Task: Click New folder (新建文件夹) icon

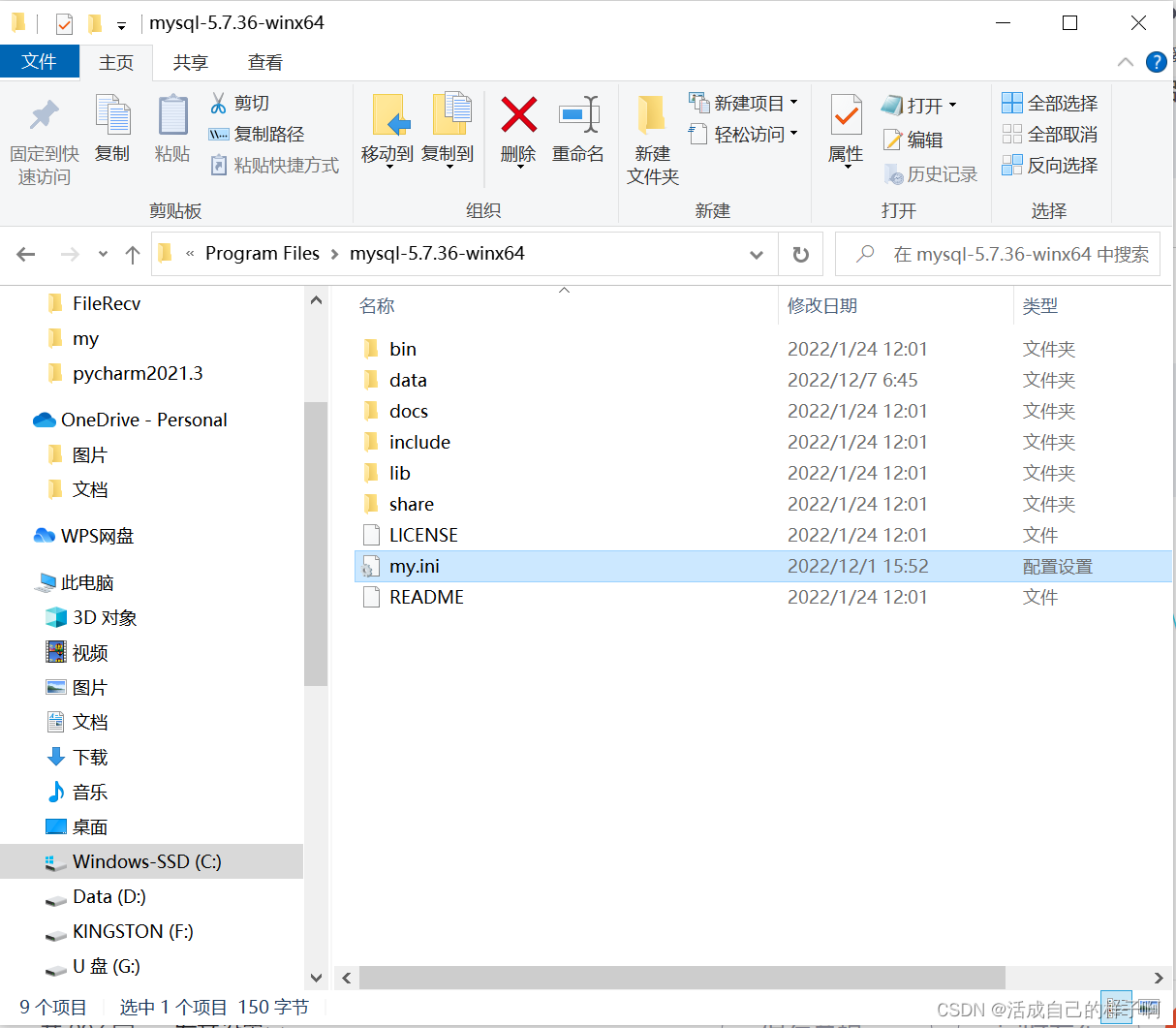Action: click(652, 116)
